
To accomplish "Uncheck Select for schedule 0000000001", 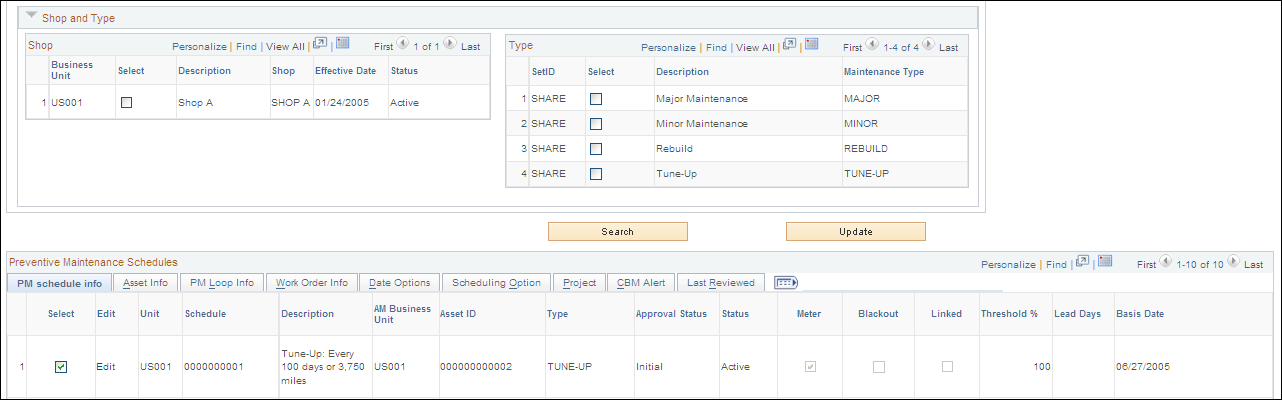I will tap(61, 367).
